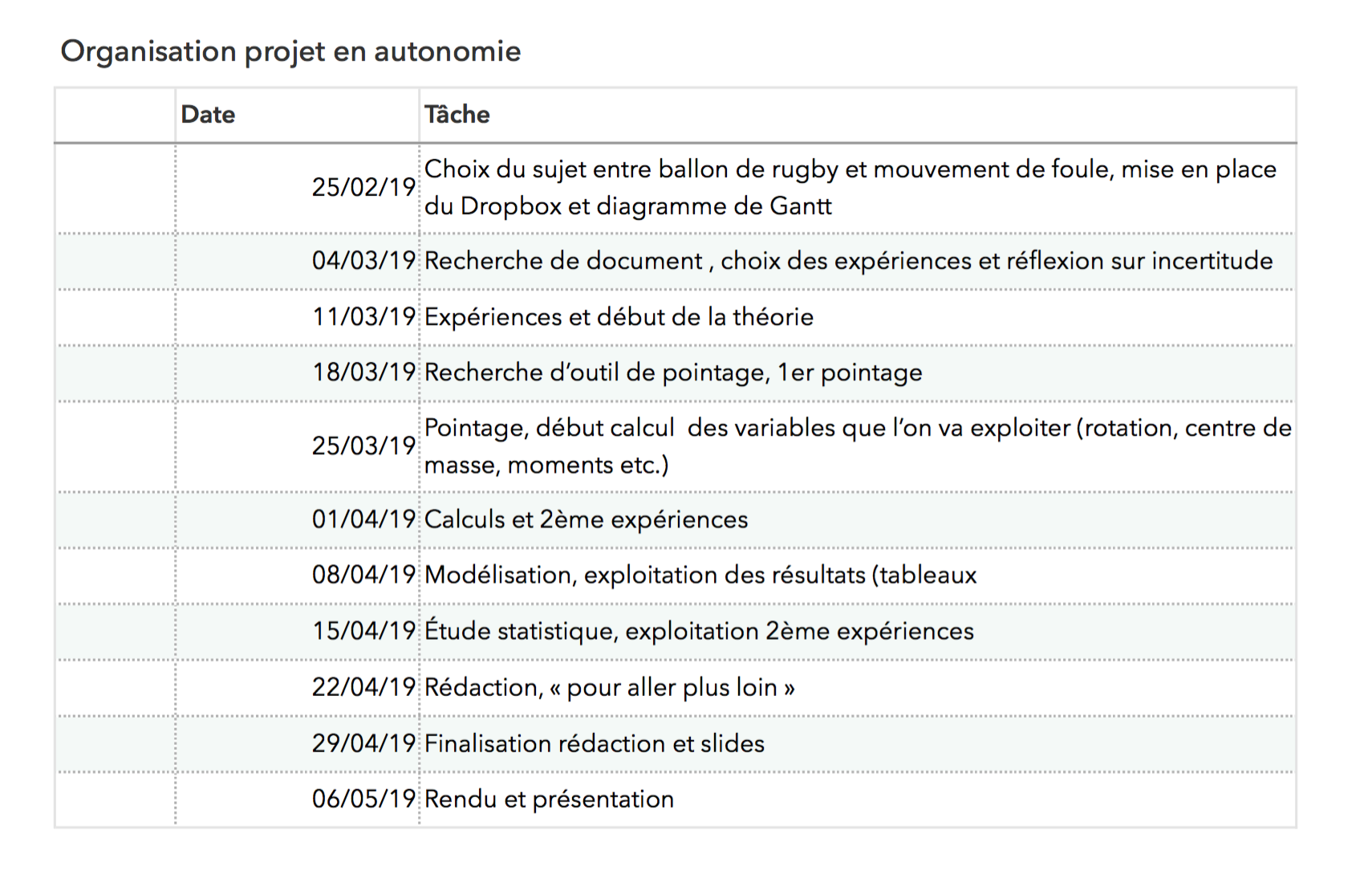The width and height of the screenshot is (1372, 875).
Task: Click the 25/02/19 date cell
Action: 363,187
